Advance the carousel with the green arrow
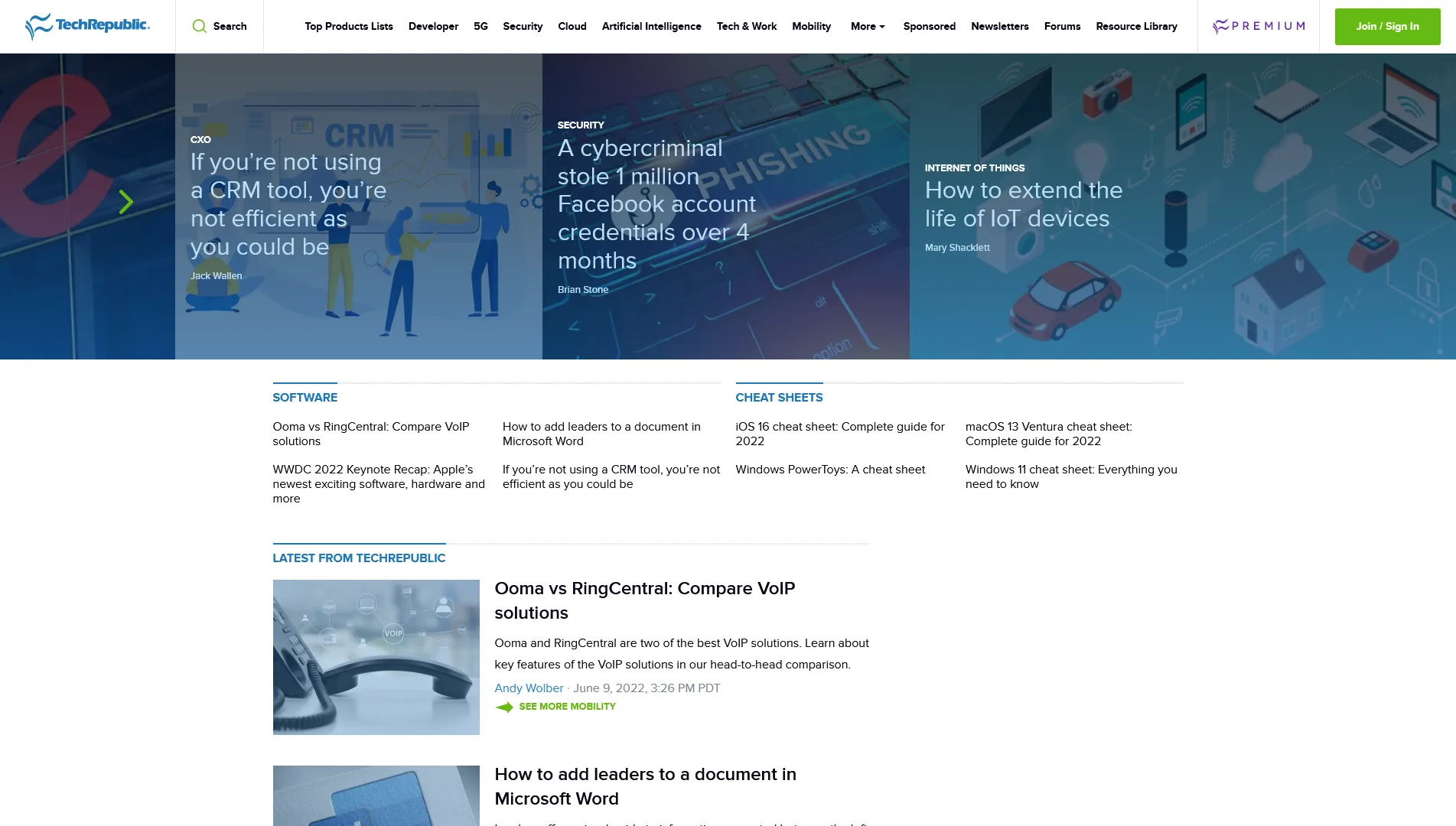 (x=125, y=202)
